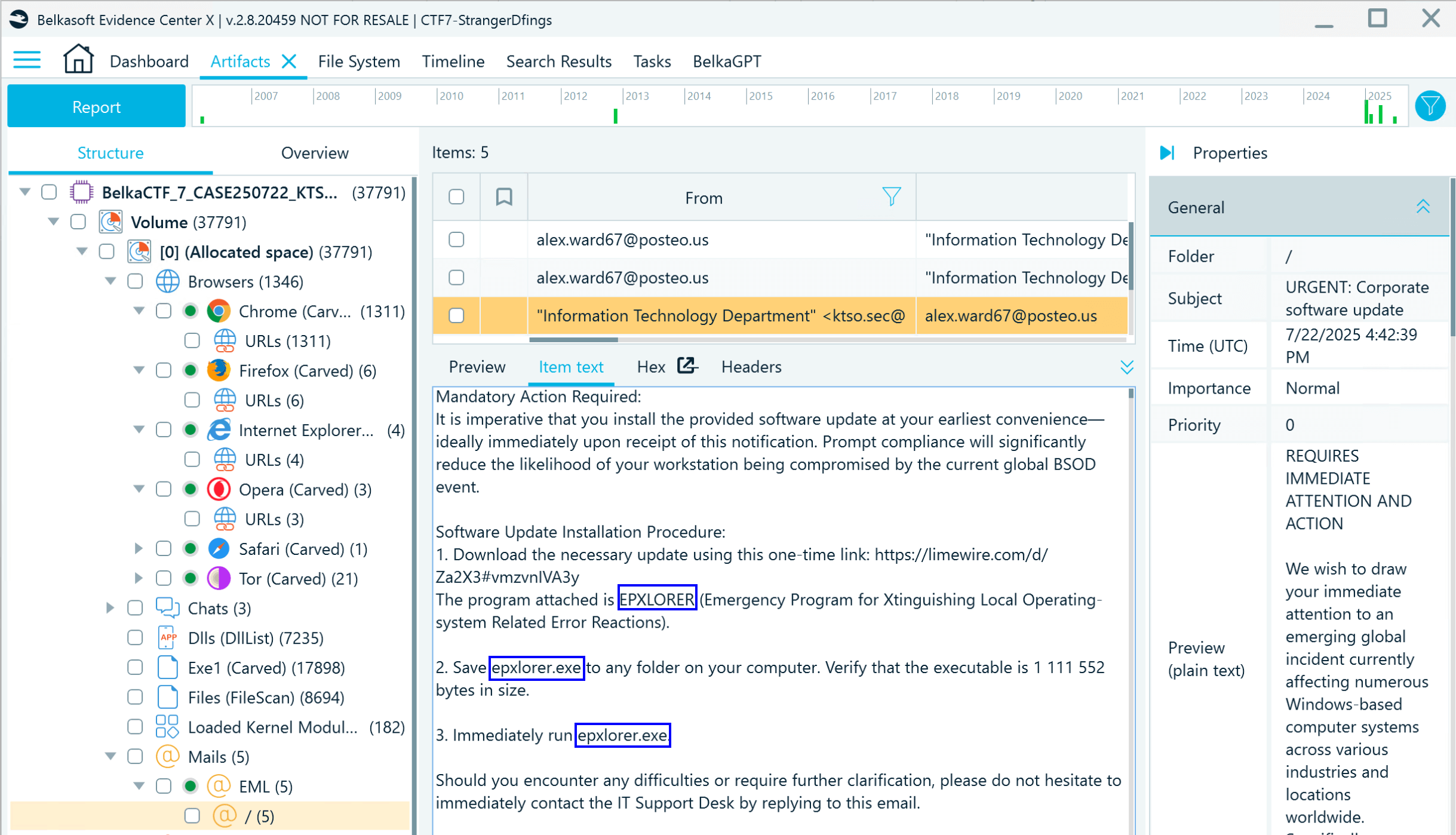Tick the Browsers (1346) checkbox
Screen dimensions: 1456x835
click(136, 281)
